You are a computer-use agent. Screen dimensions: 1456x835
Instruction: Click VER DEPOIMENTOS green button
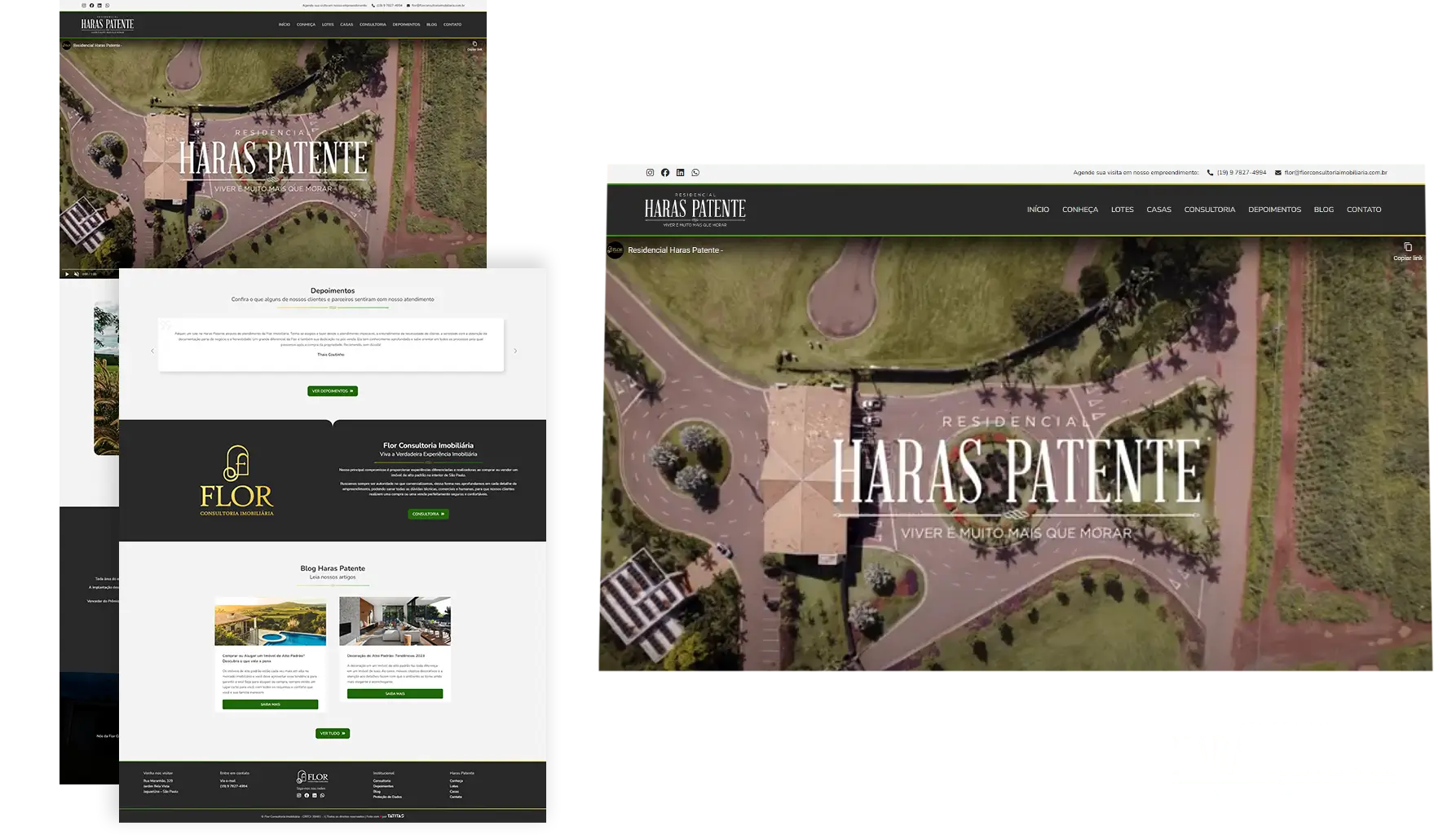333,391
